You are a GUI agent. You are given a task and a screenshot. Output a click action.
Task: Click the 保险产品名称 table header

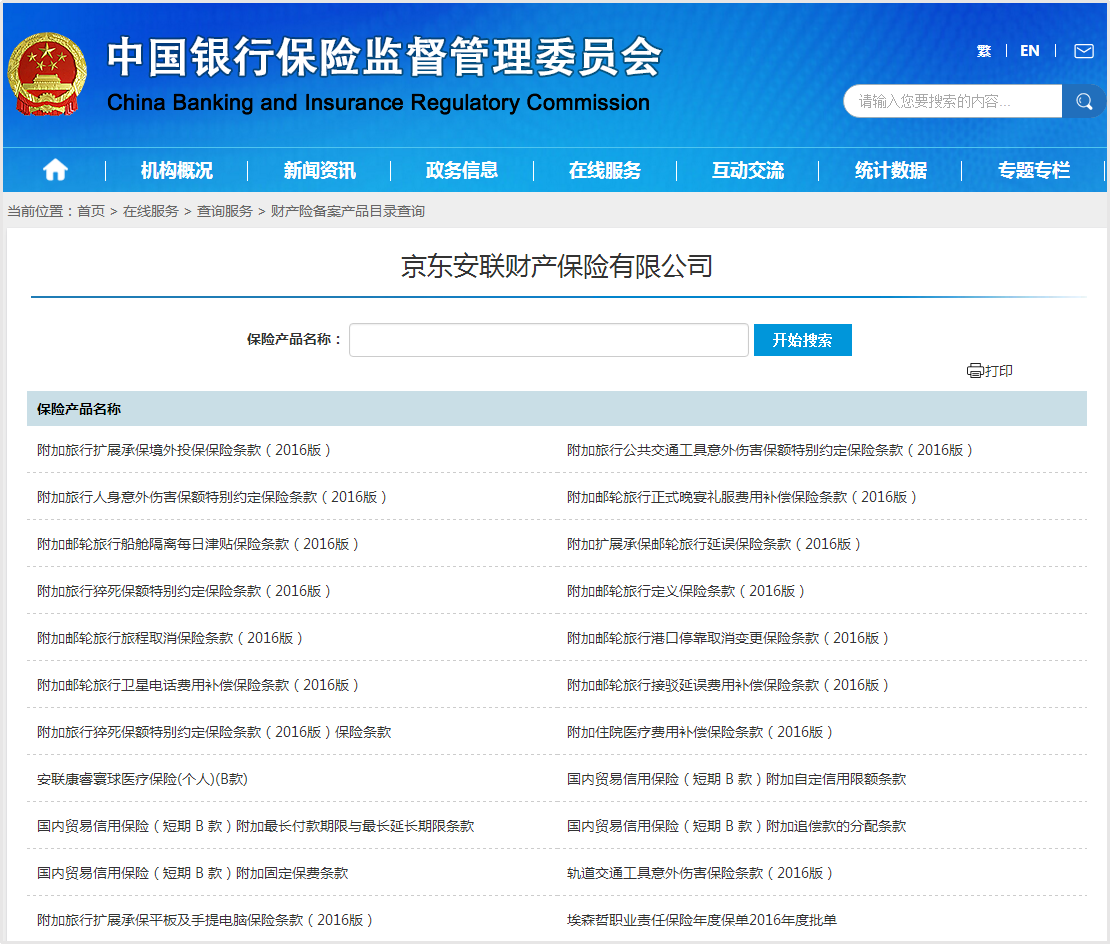79,409
